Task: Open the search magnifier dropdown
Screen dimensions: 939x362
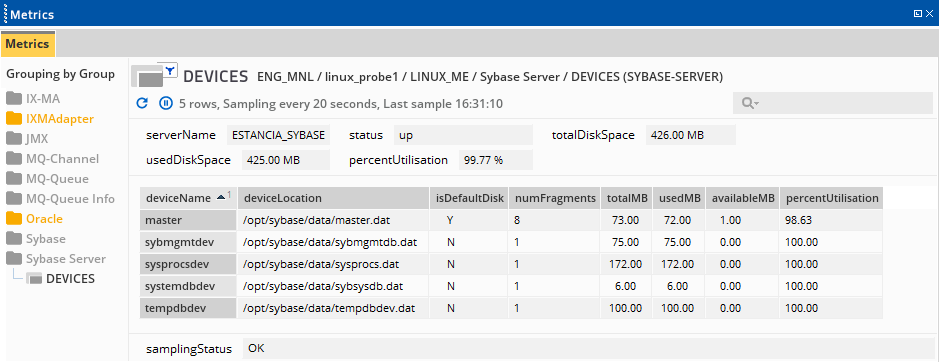Action: click(x=750, y=103)
